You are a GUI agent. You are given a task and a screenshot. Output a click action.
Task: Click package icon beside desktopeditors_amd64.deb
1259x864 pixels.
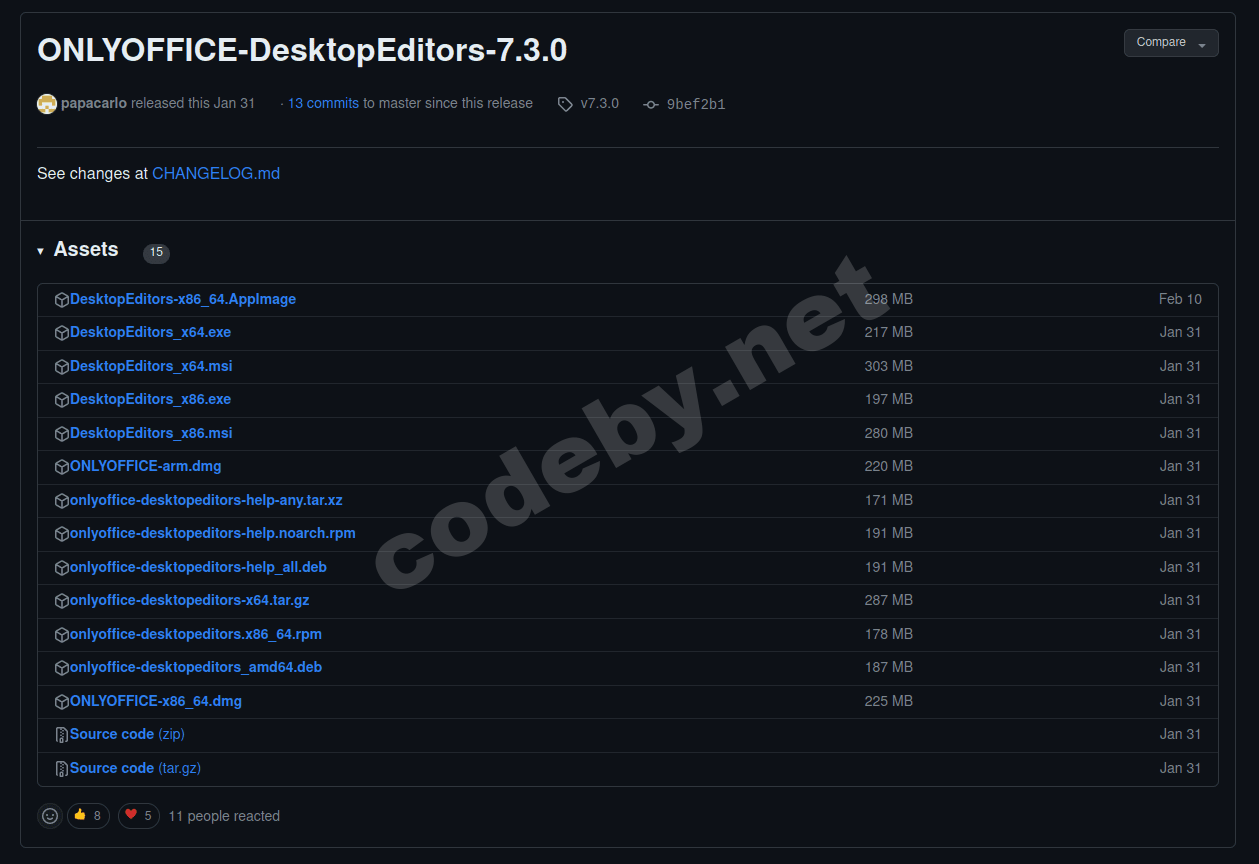point(62,668)
